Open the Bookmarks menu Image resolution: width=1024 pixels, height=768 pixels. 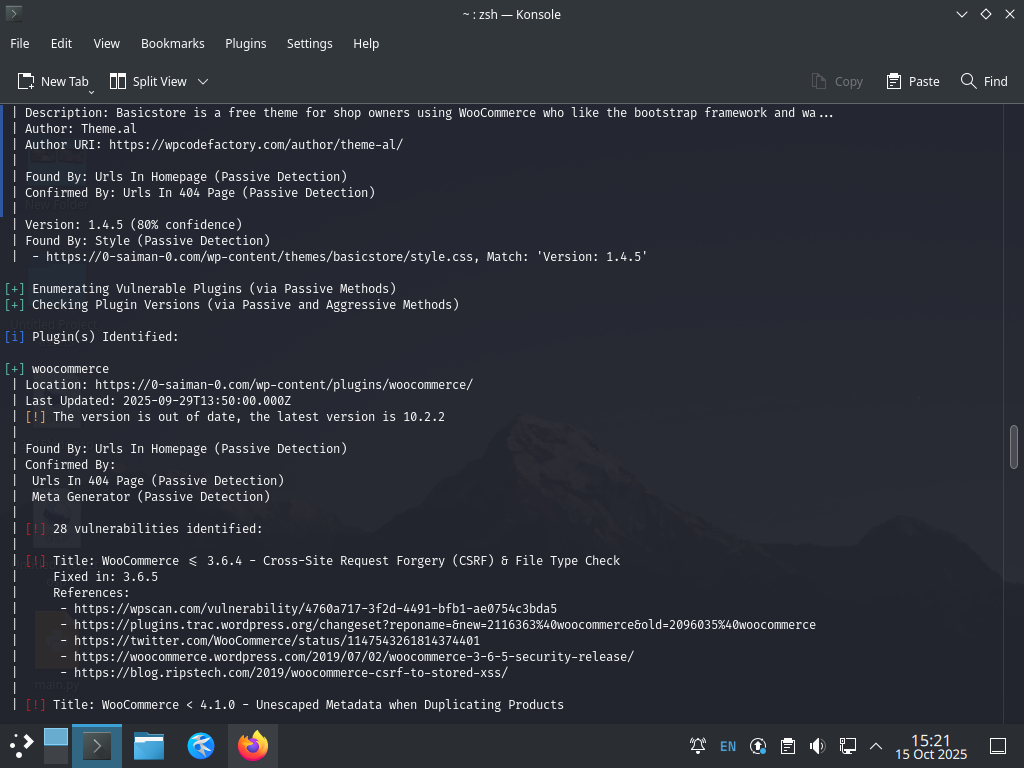click(172, 44)
